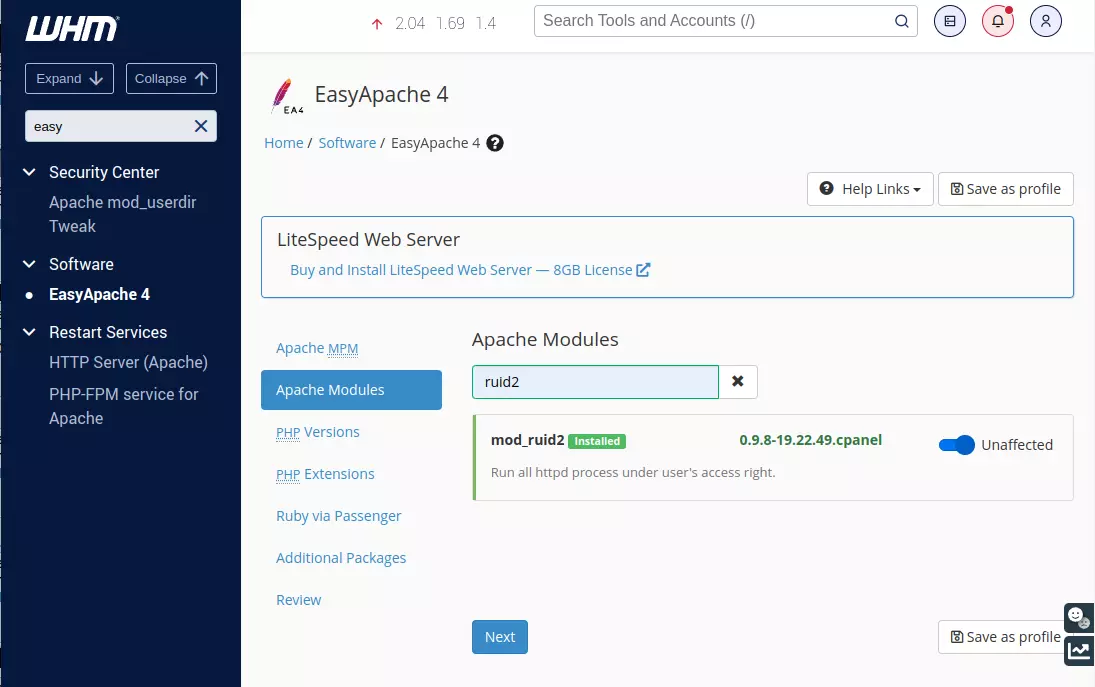Open the Apache MPM section
The height and width of the screenshot is (687, 1095).
(316, 347)
